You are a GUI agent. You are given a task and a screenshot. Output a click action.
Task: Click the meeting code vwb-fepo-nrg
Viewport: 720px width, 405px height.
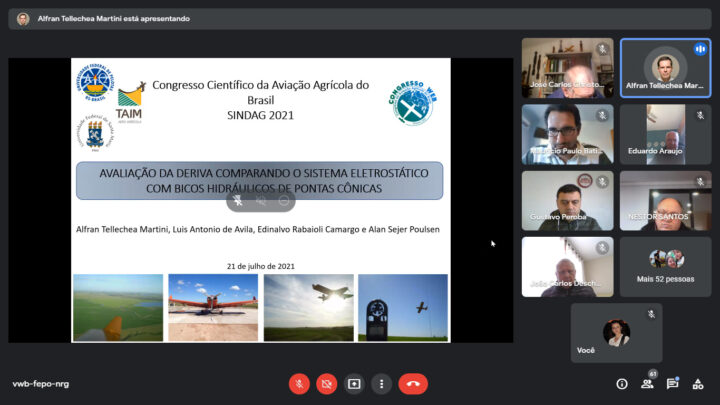41,384
